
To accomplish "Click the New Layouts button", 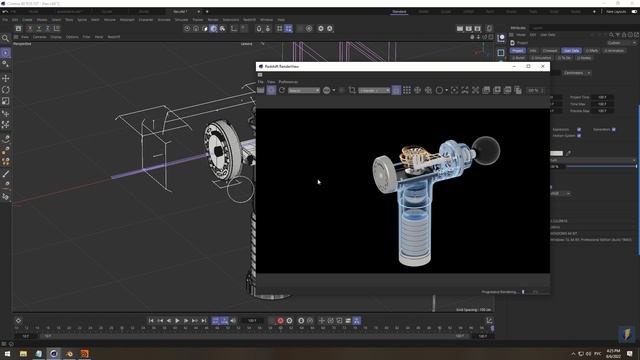I will click(616, 11).
